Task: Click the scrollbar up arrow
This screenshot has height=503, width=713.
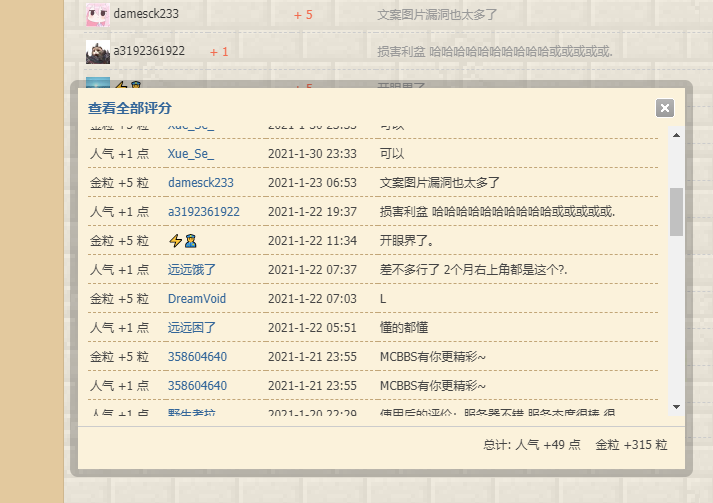Action: click(676, 134)
